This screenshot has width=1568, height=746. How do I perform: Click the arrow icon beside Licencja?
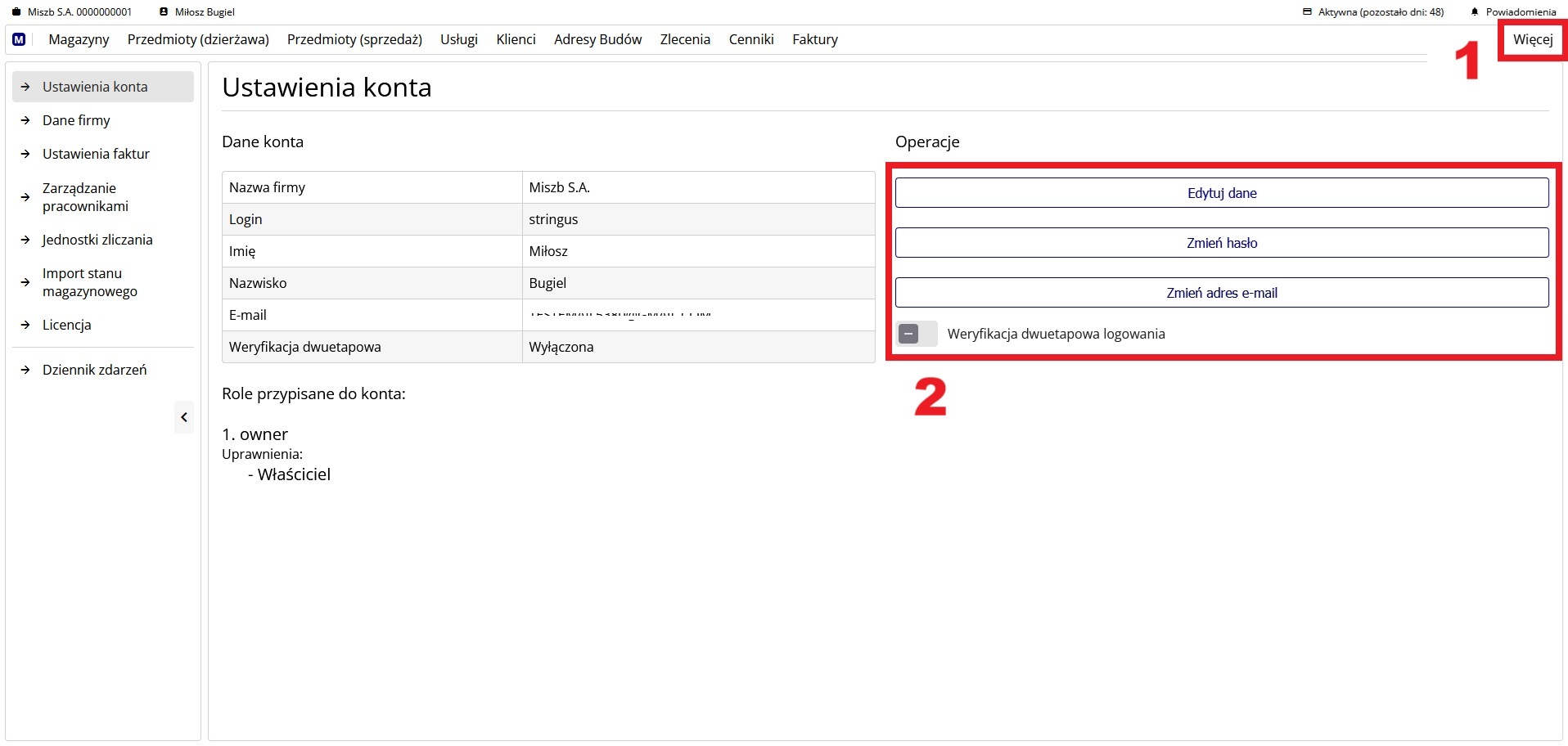(25, 325)
